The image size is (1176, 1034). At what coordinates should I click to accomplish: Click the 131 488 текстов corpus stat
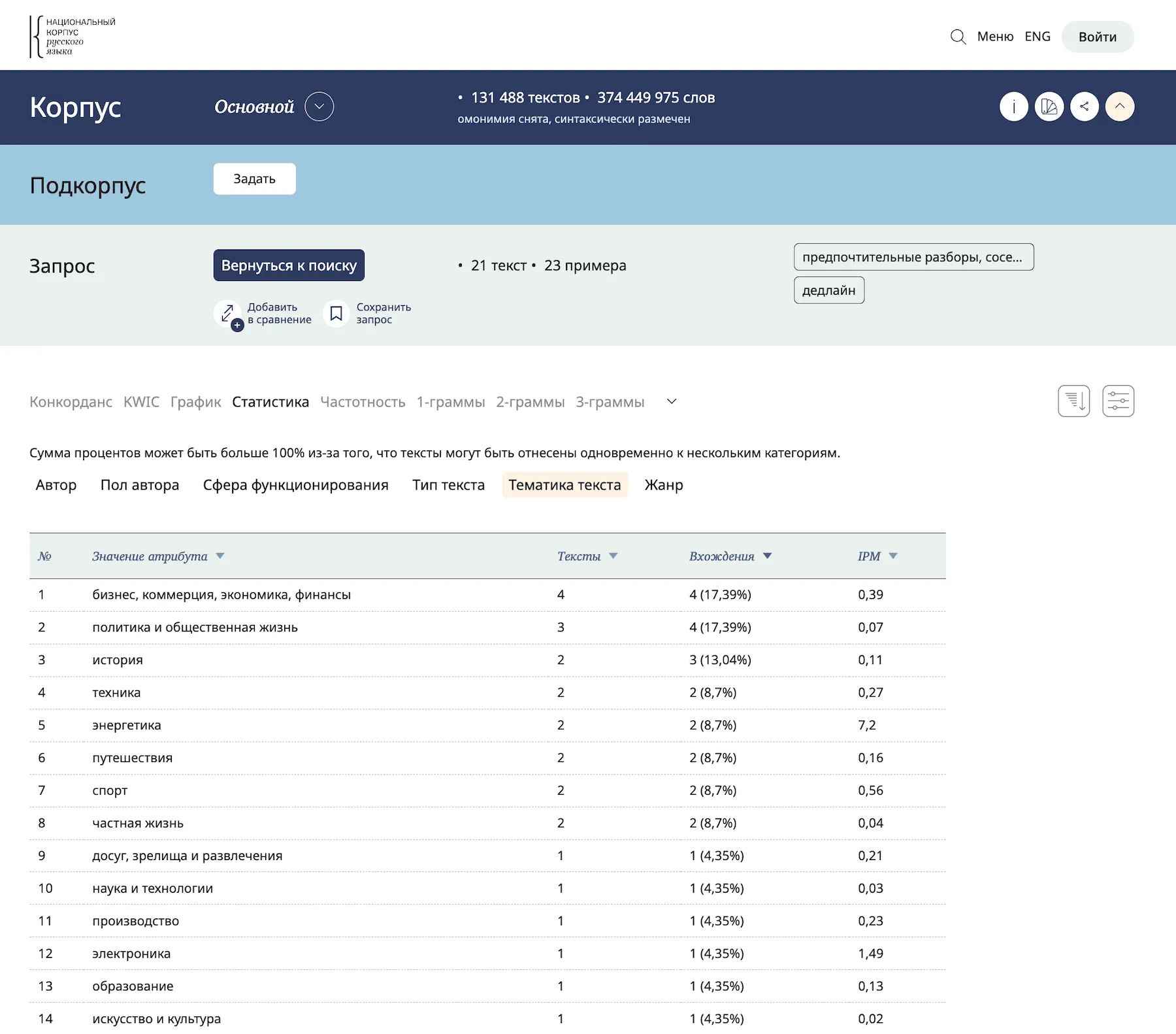525,98
